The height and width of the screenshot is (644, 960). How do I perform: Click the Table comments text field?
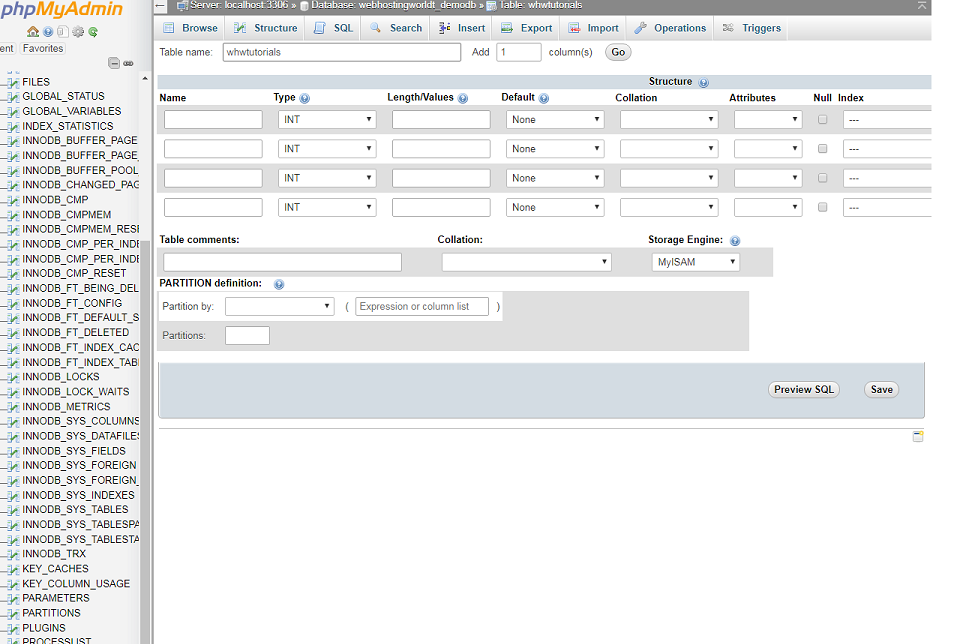[x=282, y=262]
